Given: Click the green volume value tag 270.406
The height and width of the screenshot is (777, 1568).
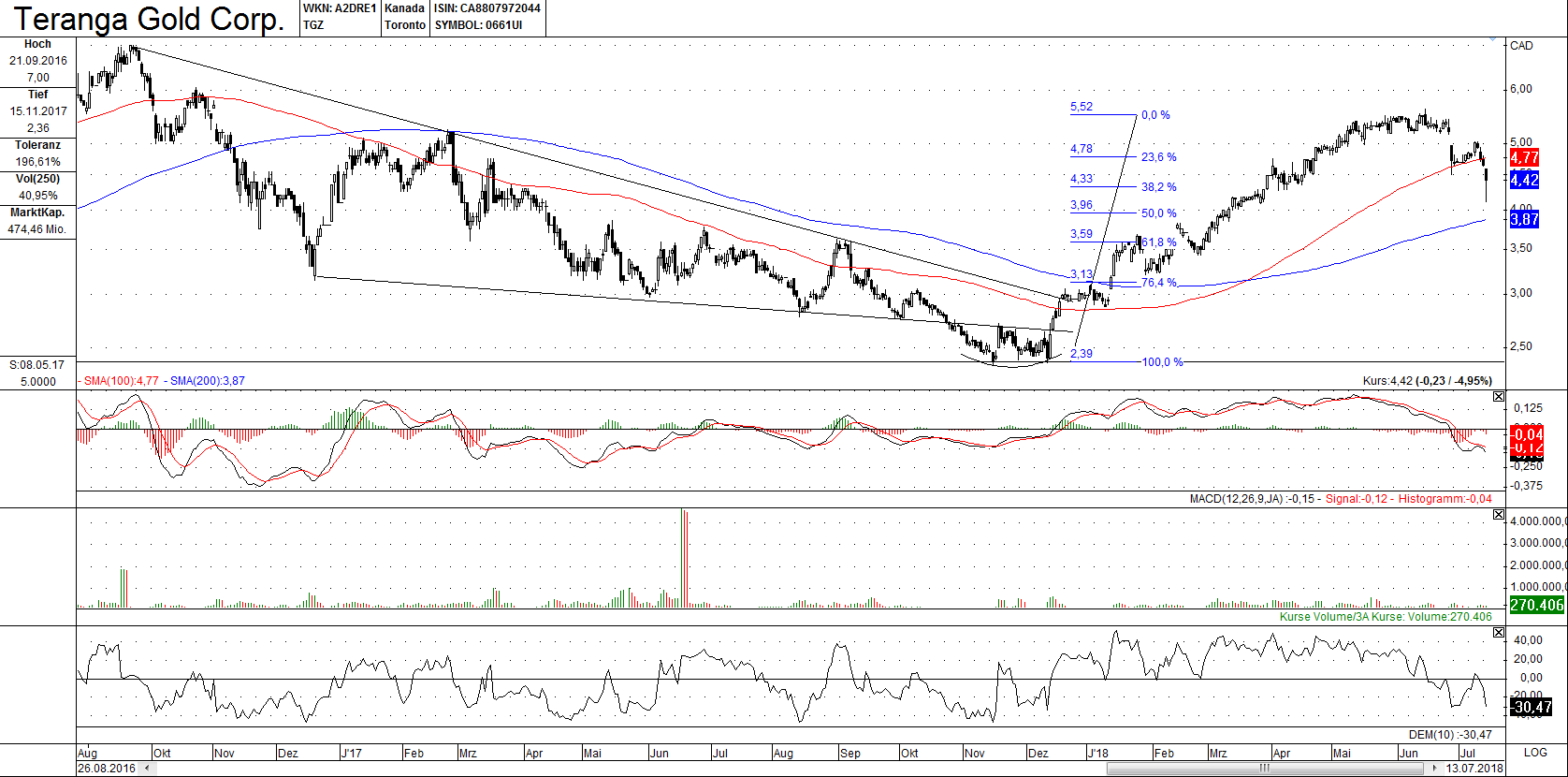Looking at the screenshot, I should [1536, 605].
